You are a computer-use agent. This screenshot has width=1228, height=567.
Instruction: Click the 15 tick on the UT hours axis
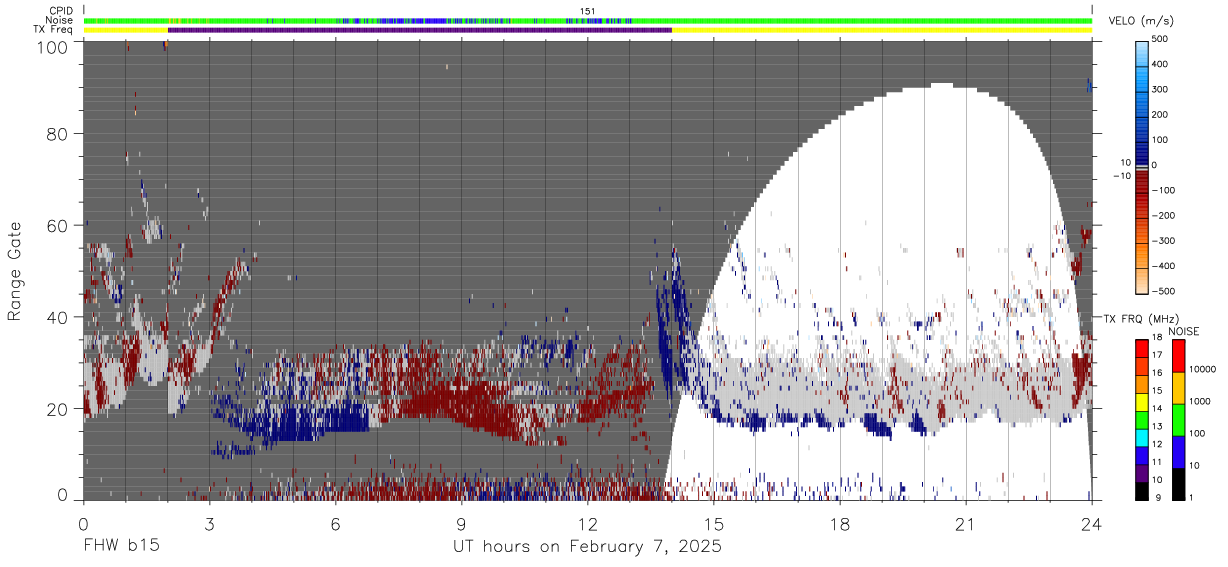click(713, 524)
